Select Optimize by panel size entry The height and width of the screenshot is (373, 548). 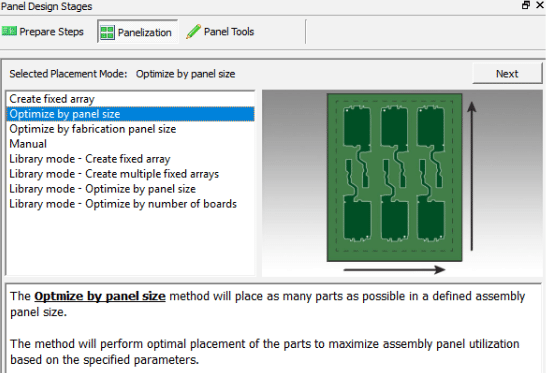coord(130,114)
